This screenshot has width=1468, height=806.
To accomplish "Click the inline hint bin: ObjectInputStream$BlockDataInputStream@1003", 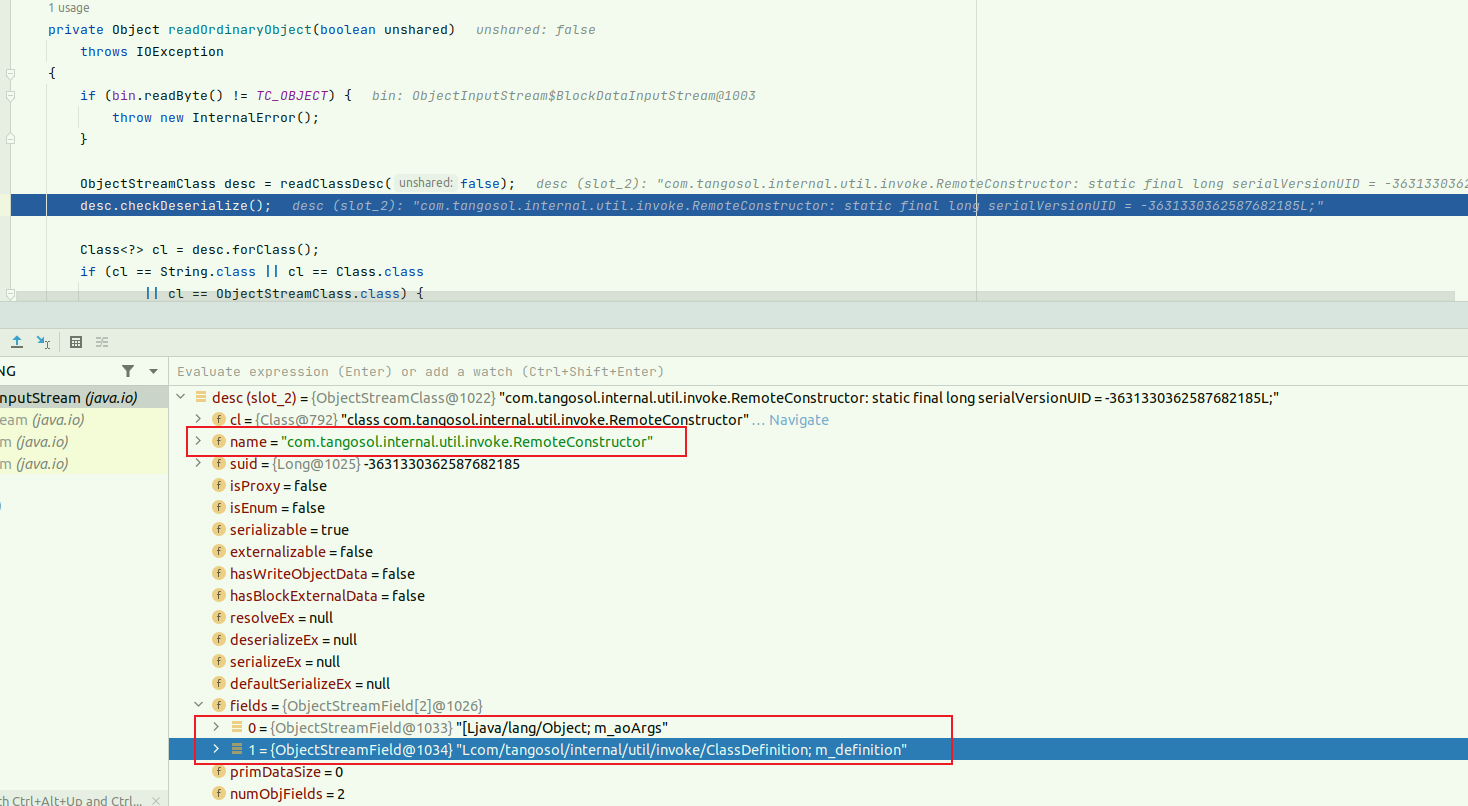I will coord(564,96).
